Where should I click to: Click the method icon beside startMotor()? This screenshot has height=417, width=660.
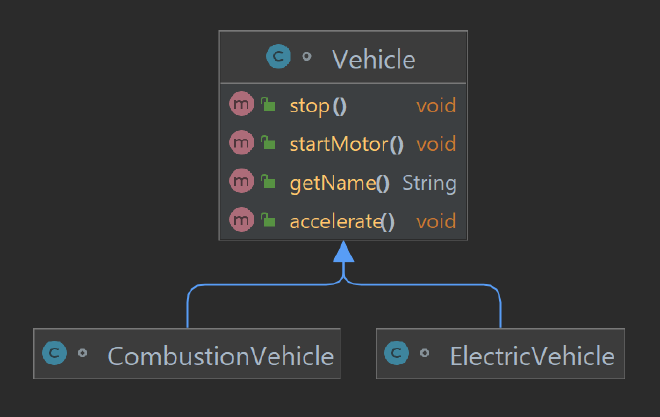(x=242, y=142)
